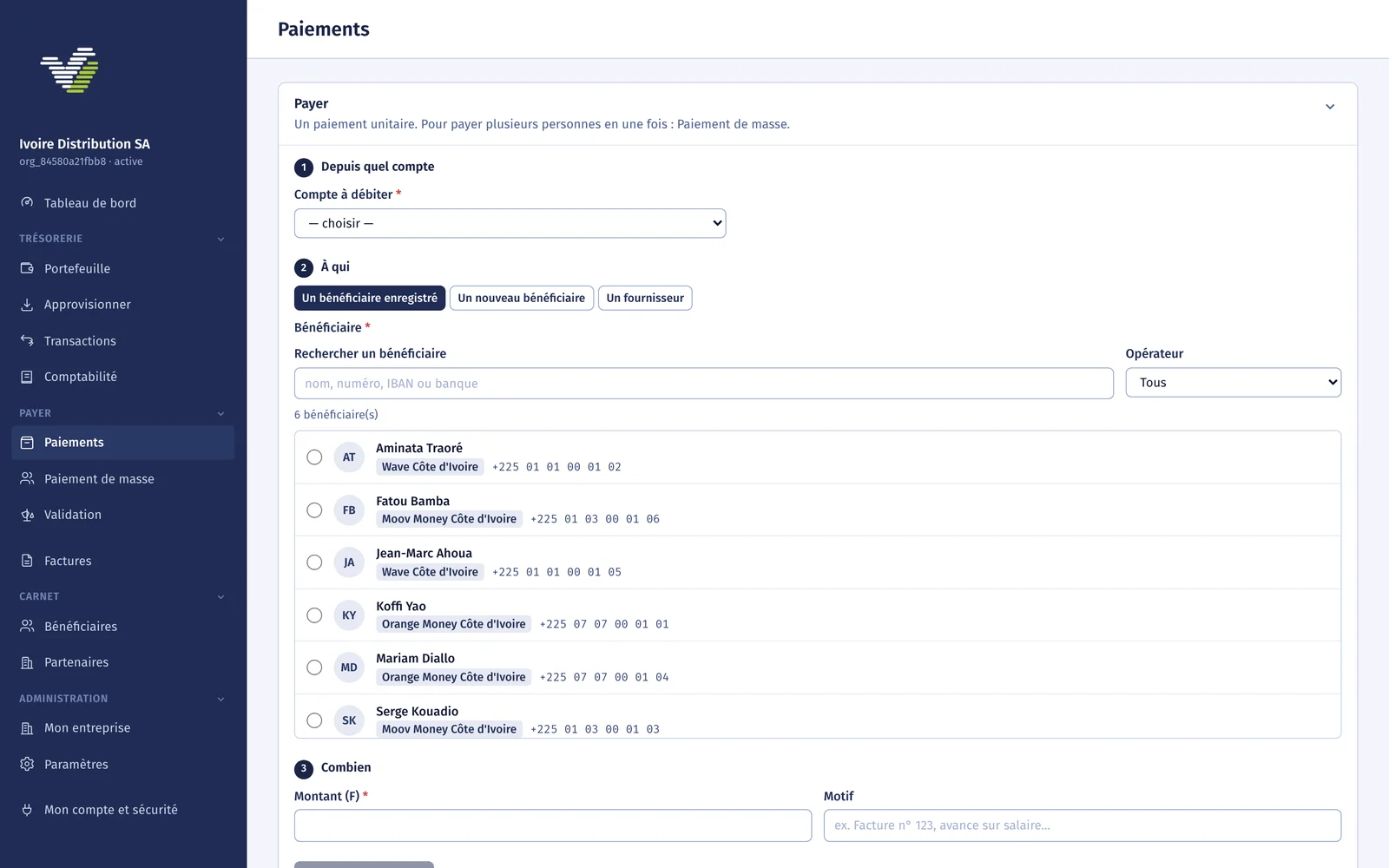Click the Comptabilité ledger icon
Screen dimensions: 1389x868
tap(27, 377)
